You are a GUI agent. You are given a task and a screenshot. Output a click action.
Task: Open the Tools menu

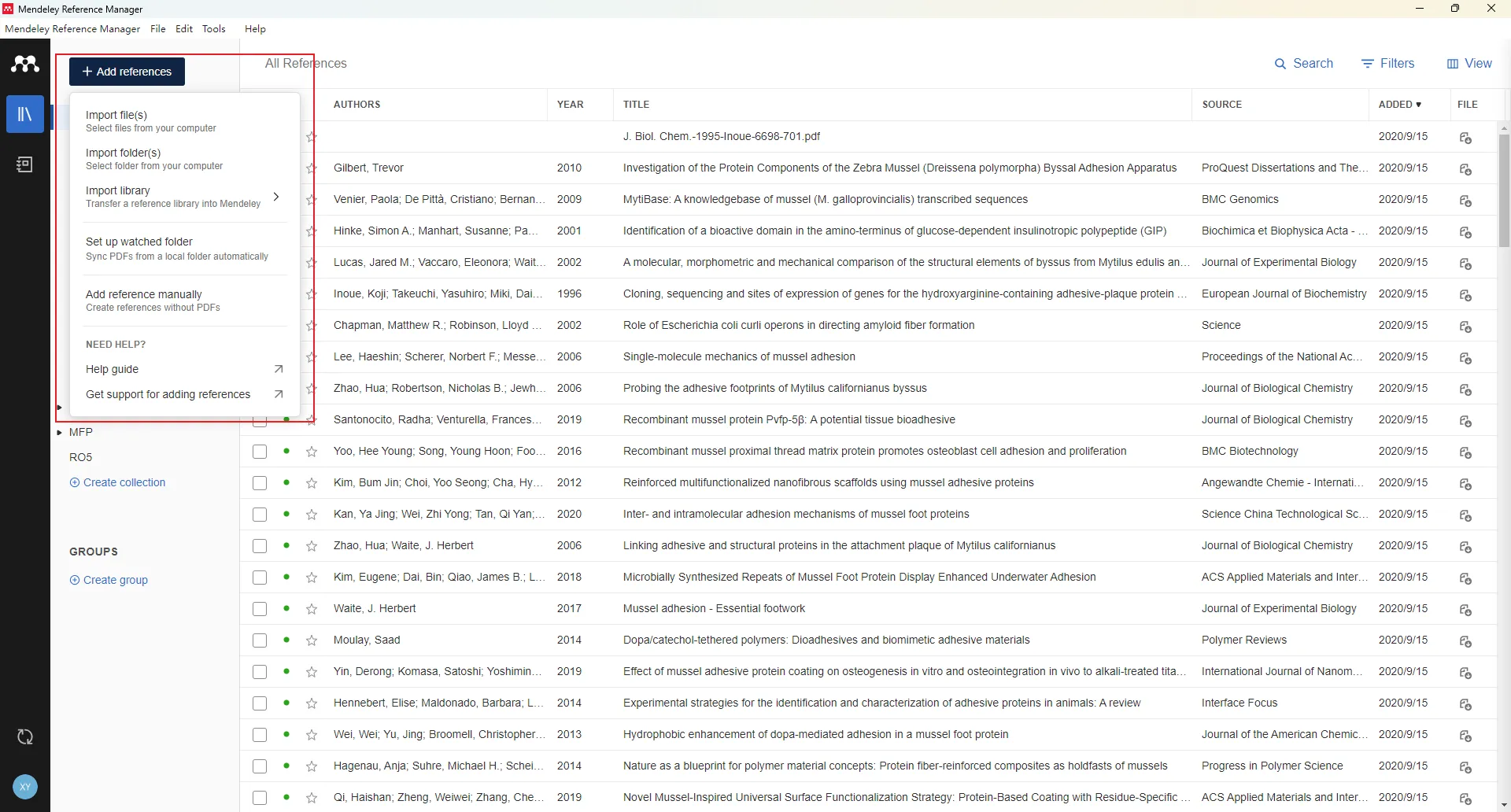(214, 29)
